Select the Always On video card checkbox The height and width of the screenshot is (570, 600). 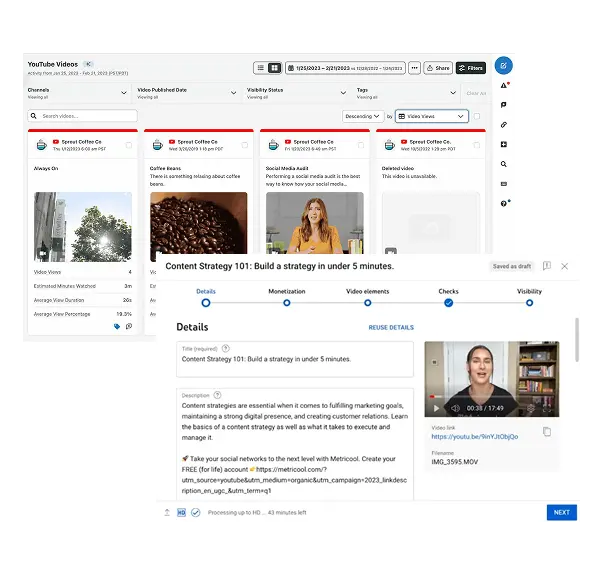click(129, 145)
